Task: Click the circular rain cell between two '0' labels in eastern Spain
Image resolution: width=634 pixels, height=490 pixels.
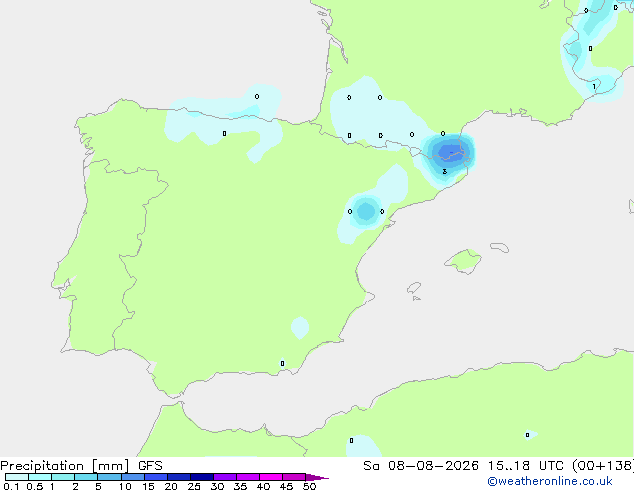Action: point(366,211)
